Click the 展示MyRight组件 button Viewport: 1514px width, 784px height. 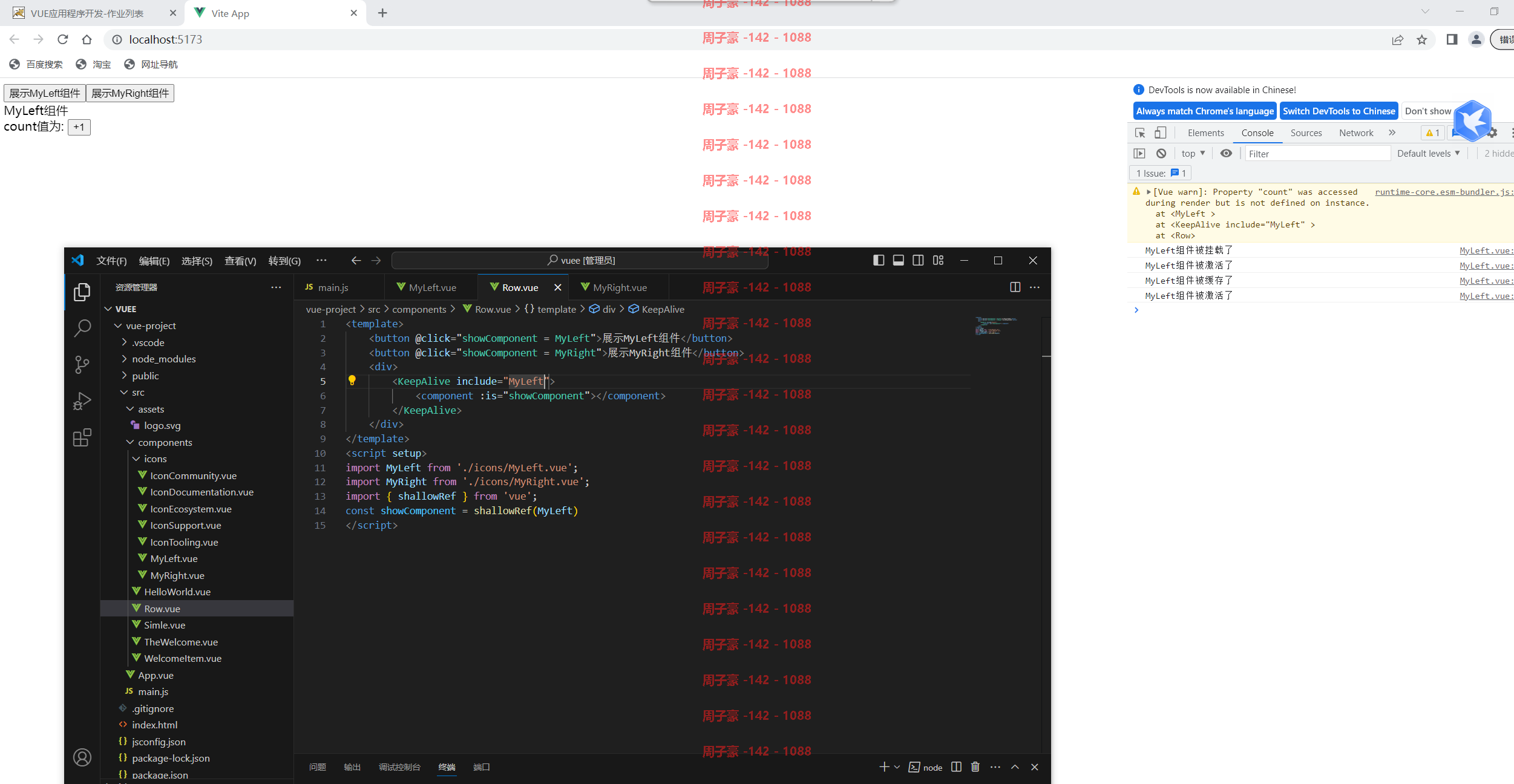(130, 93)
